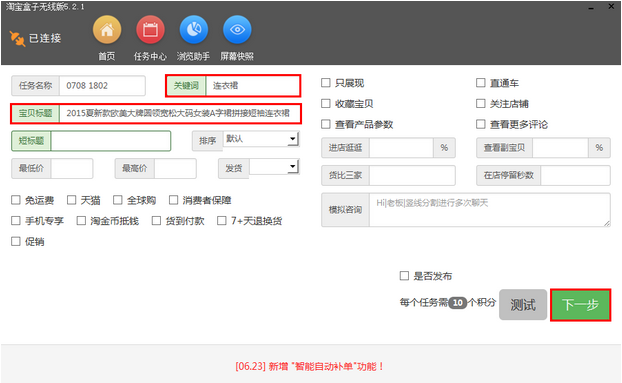Click the 测试 button
The width and height of the screenshot is (622, 383).
pyautogui.click(x=523, y=304)
